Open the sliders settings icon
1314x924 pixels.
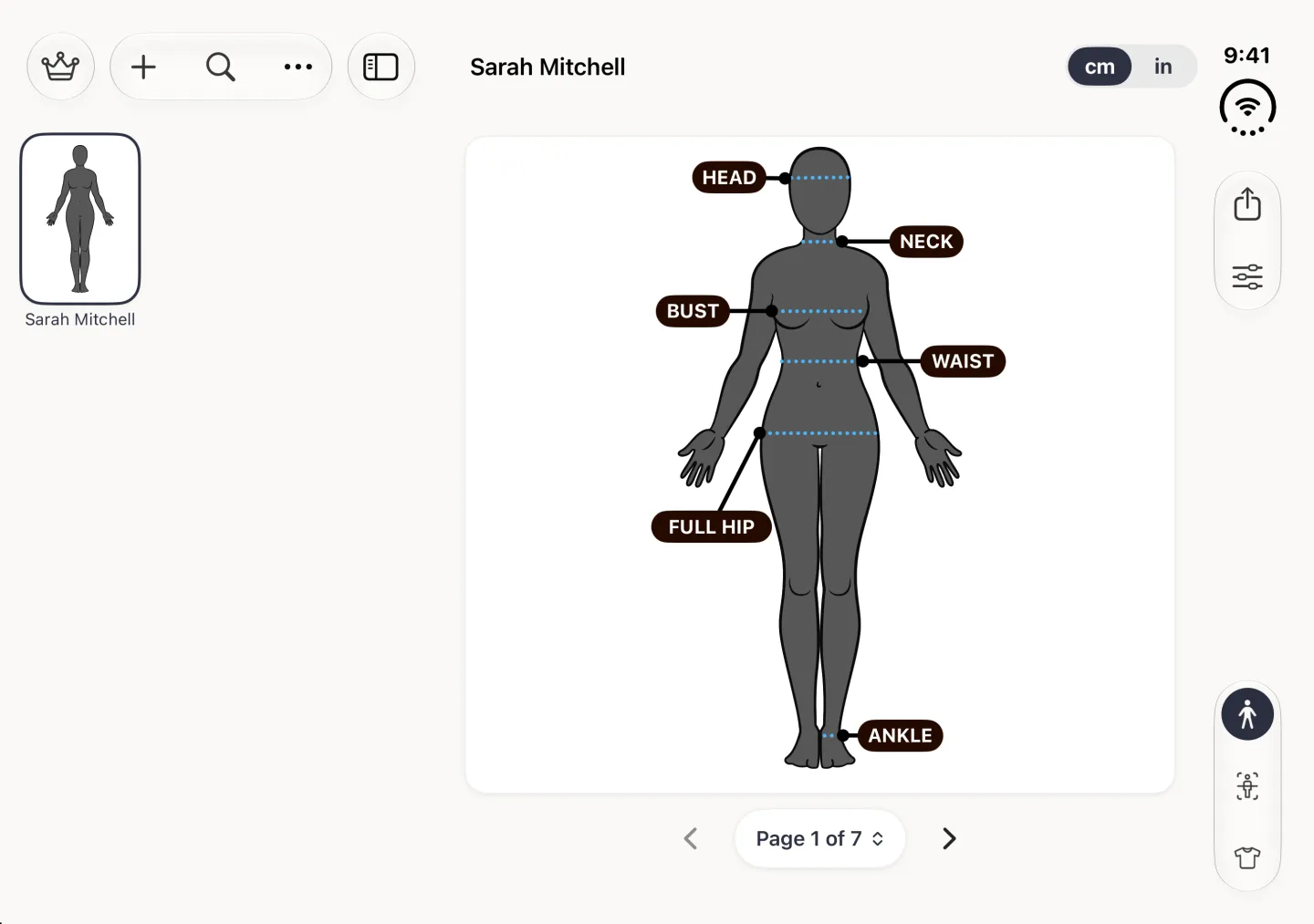click(1247, 276)
